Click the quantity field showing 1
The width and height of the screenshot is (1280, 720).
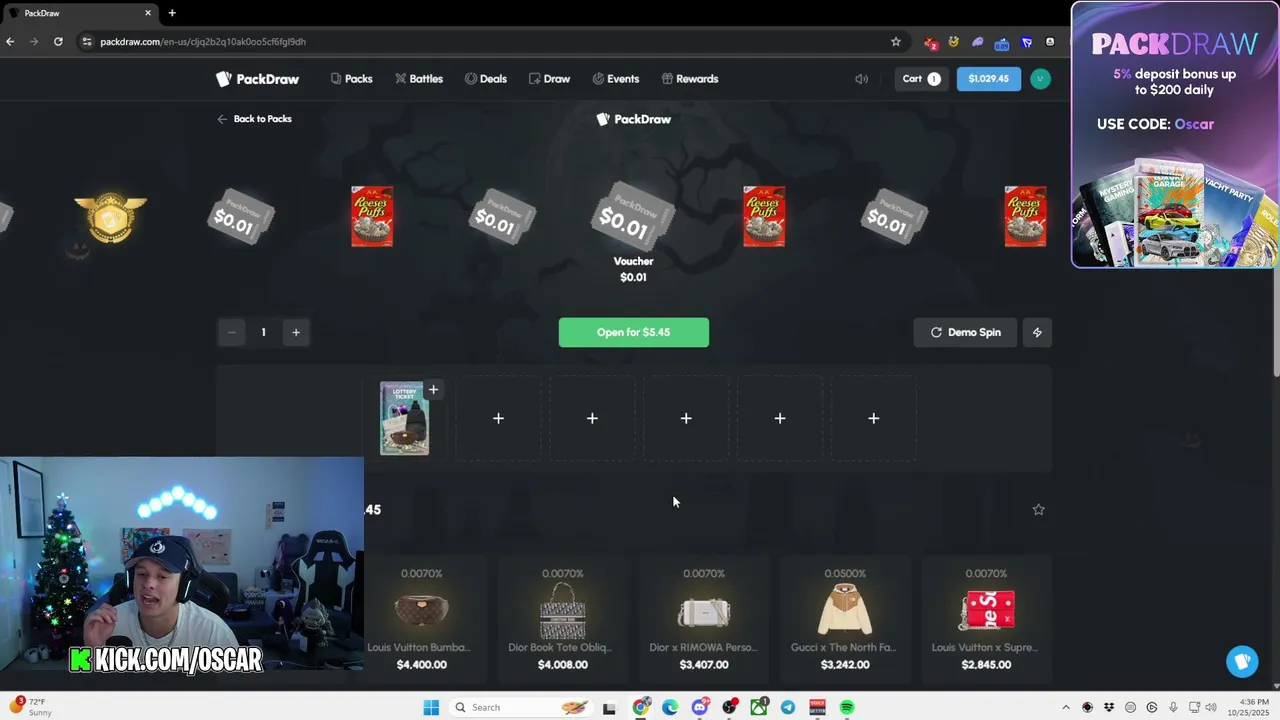tap(264, 332)
